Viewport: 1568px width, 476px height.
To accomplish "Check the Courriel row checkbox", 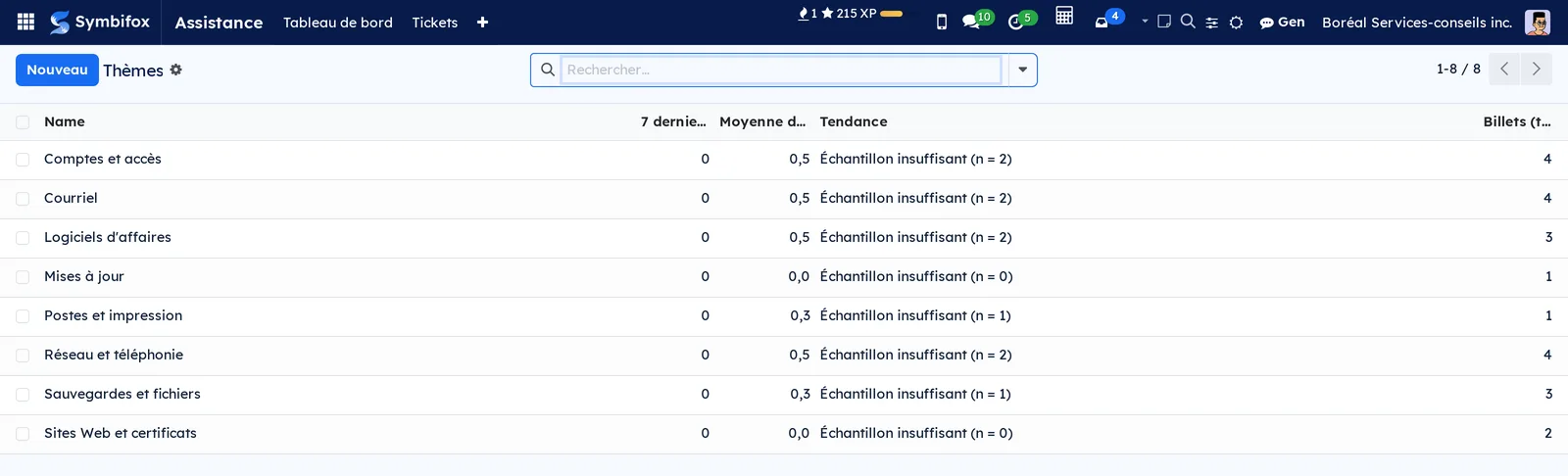I will 23,199.
